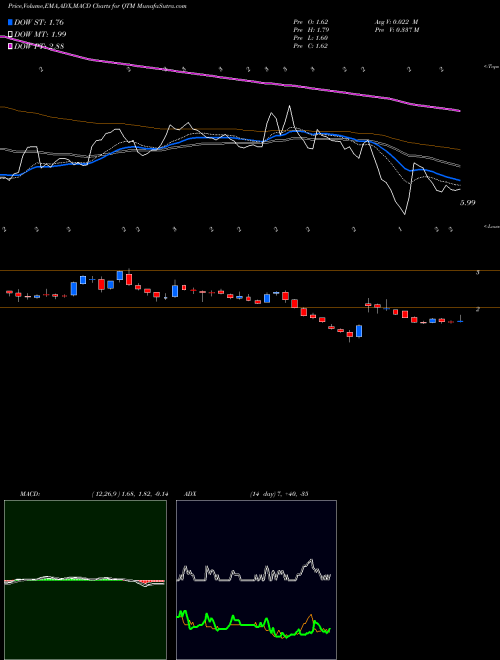Click the Pre L: 1.60 value

310,38
